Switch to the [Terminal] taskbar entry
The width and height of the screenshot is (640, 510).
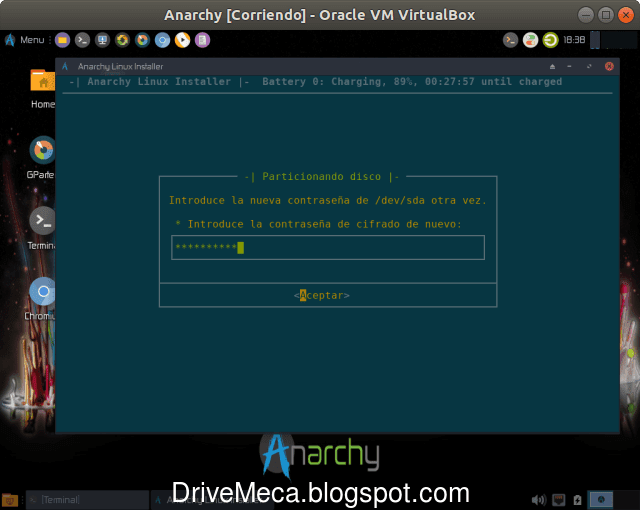click(88, 500)
